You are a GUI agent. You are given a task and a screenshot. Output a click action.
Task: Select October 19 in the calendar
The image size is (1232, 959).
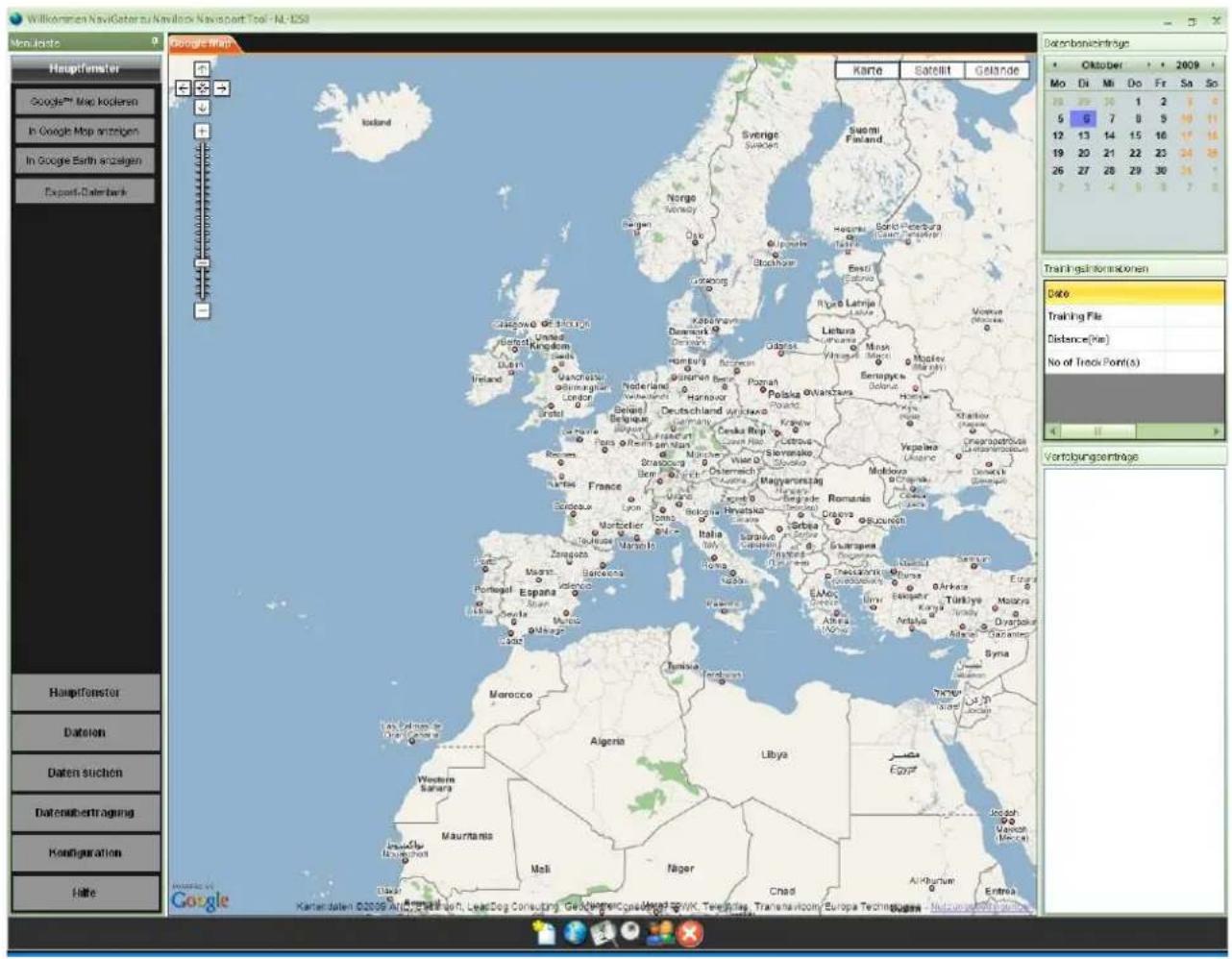click(x=1058, y=153)
